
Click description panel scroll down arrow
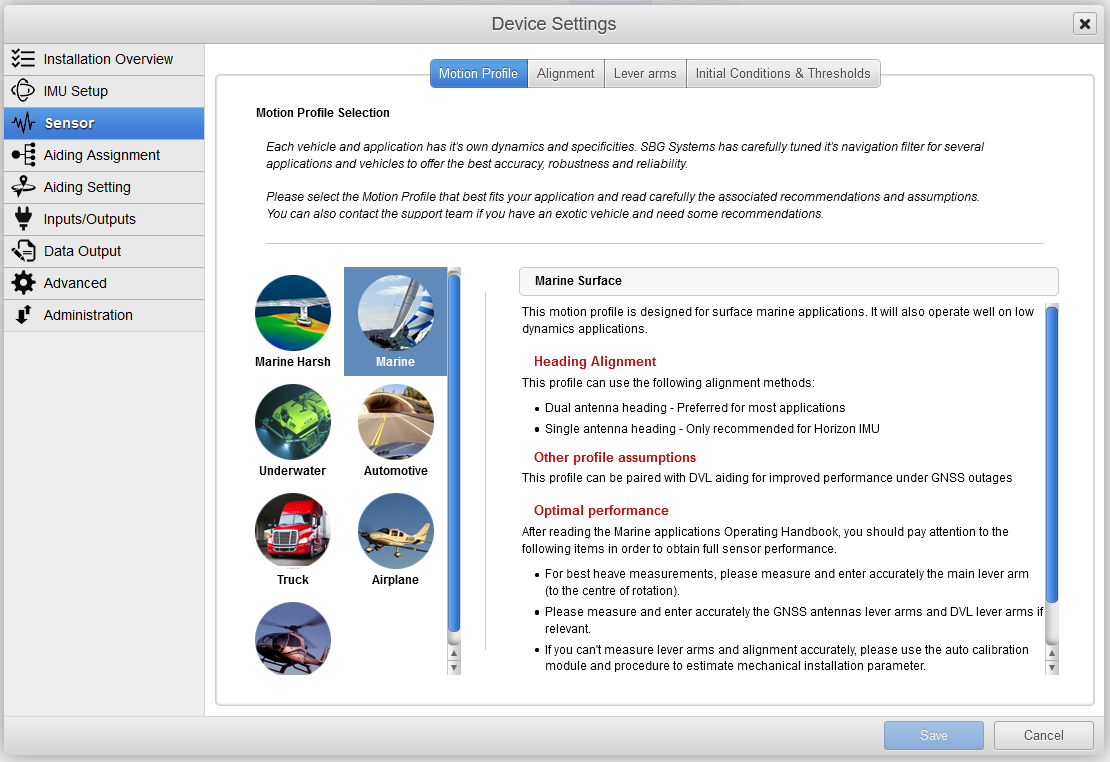(x=1052, y=667)
